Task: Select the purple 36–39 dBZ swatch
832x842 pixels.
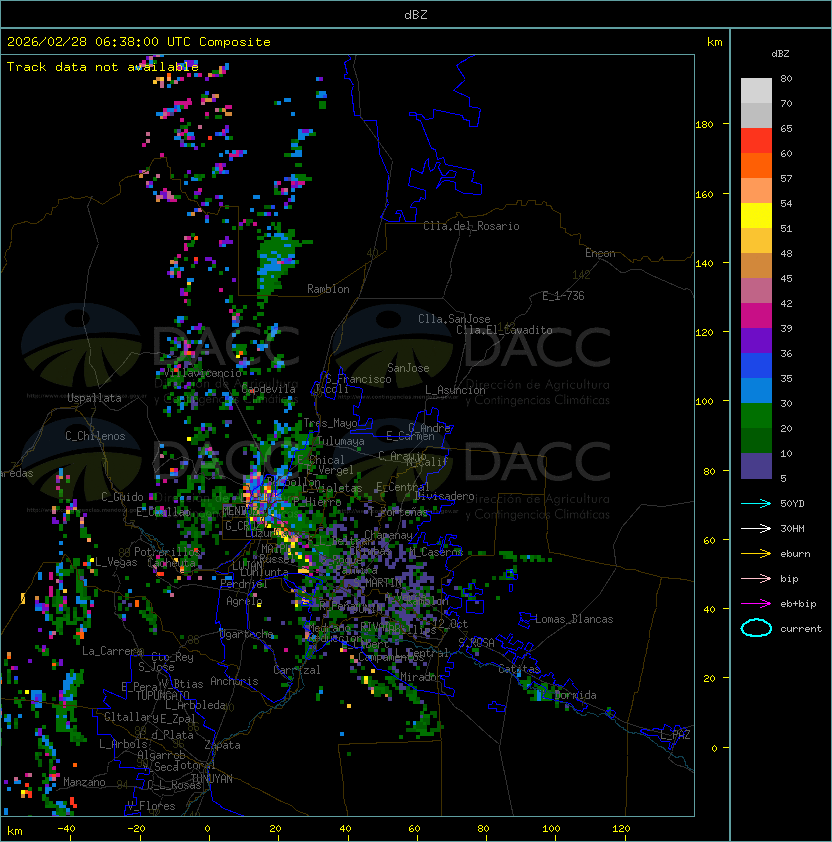Action: click(x=756, y=341)
